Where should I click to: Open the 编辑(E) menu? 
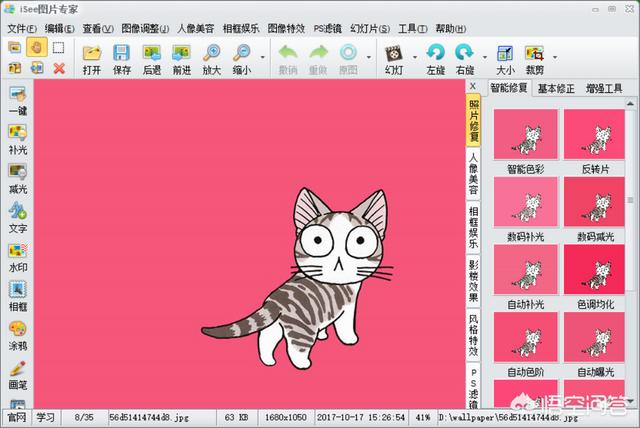(x=60, y=29)
